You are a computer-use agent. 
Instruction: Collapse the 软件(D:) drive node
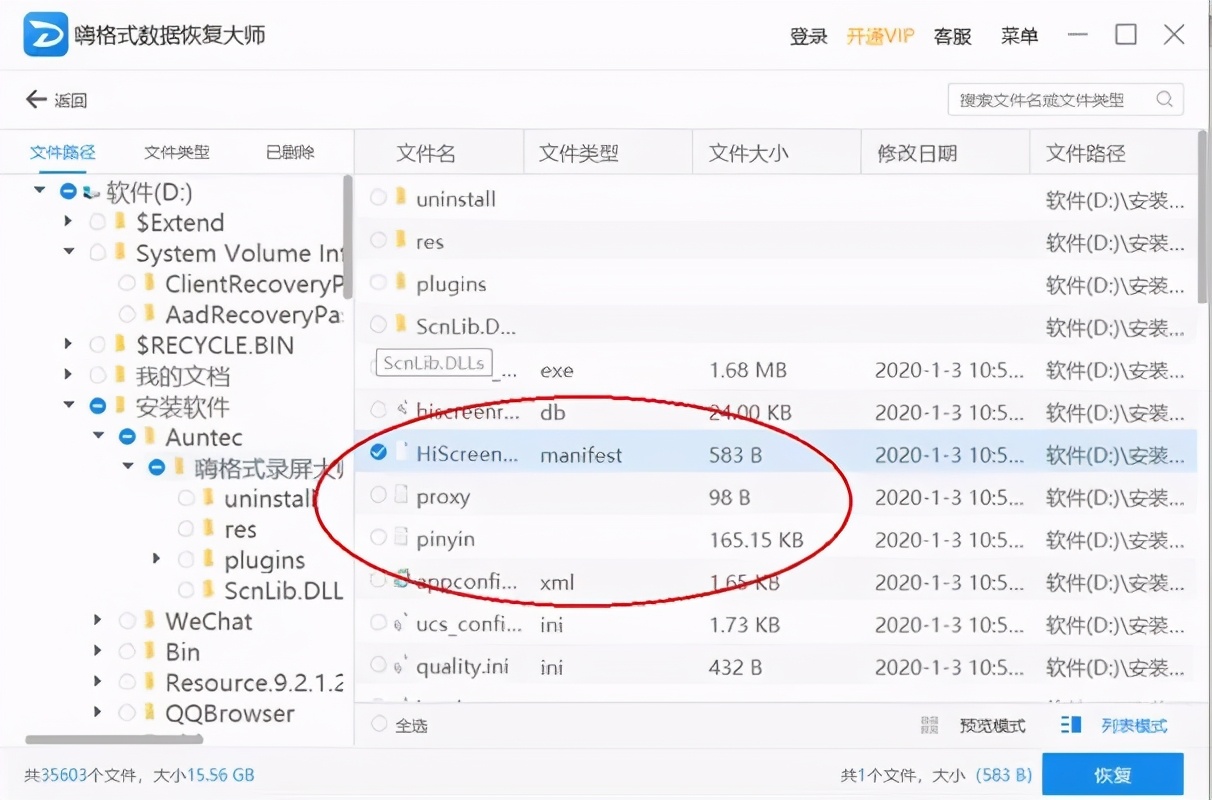pyautogui.click(x=40, y=190)
